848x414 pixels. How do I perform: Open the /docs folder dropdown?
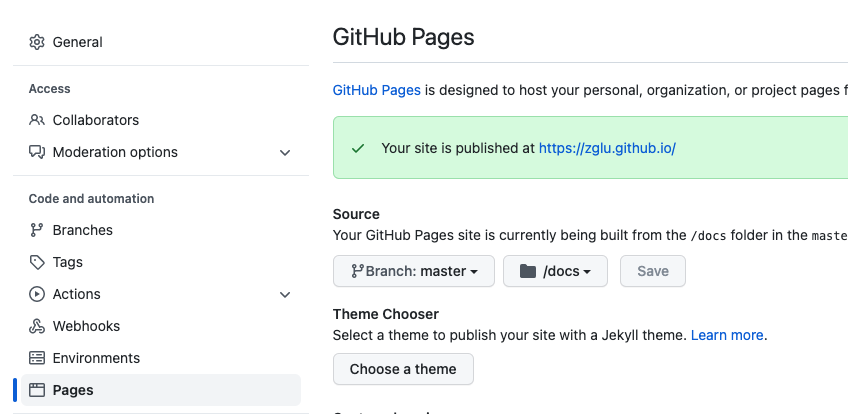[x=555, y=271]
